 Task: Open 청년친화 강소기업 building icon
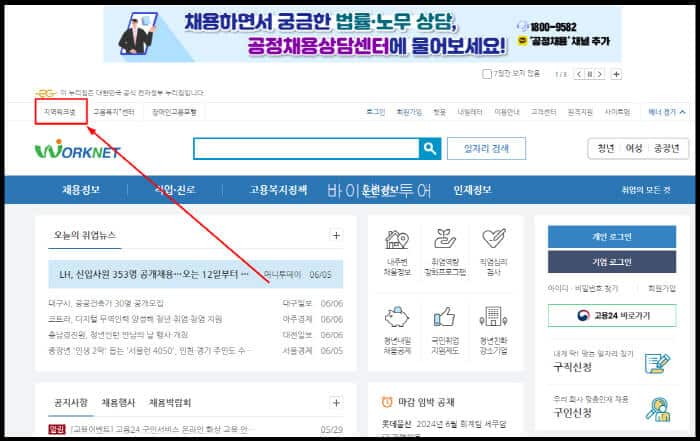[493, 316]
